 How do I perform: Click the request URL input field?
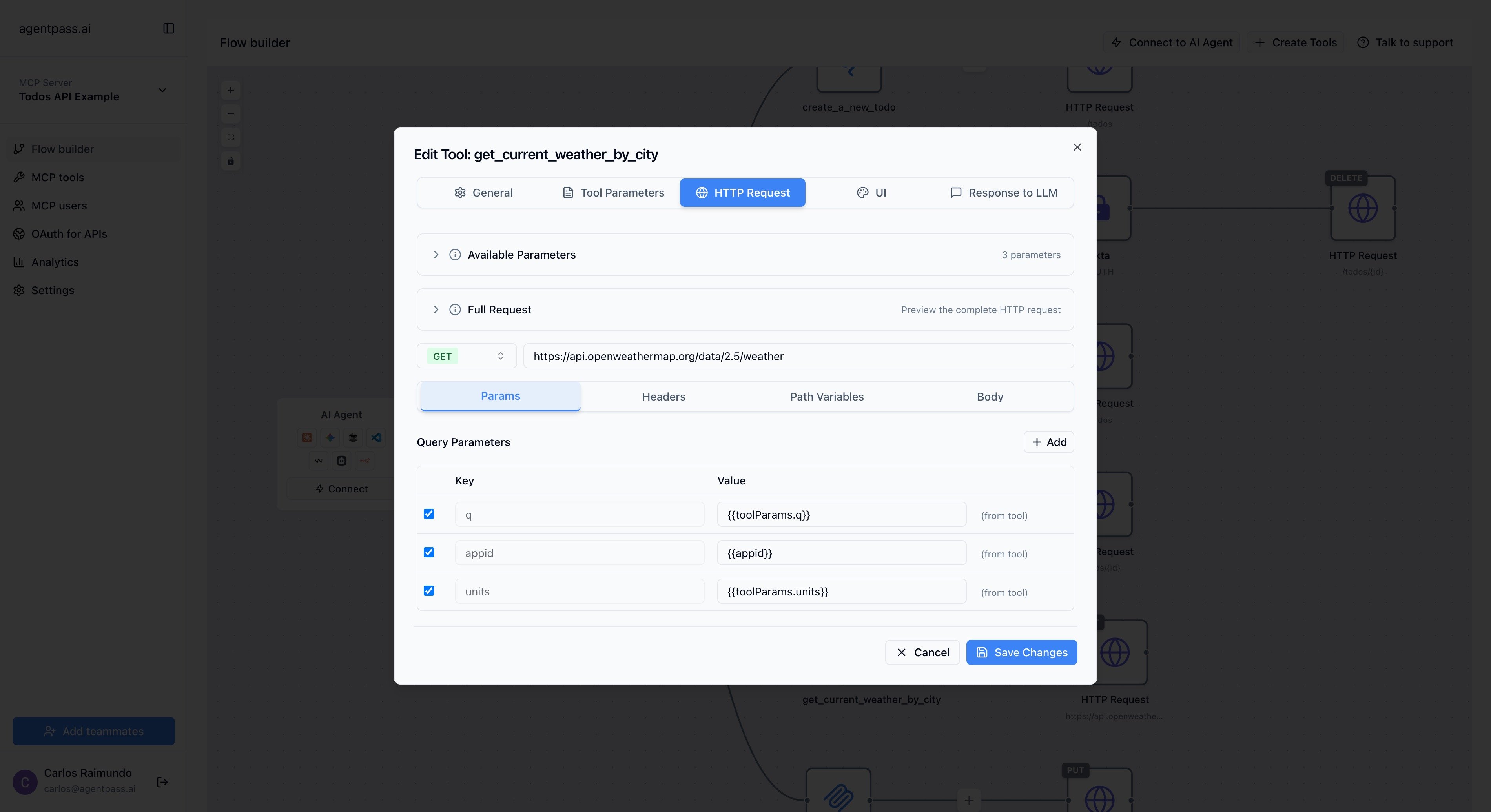pyautogui.click(x=799, y=356)
